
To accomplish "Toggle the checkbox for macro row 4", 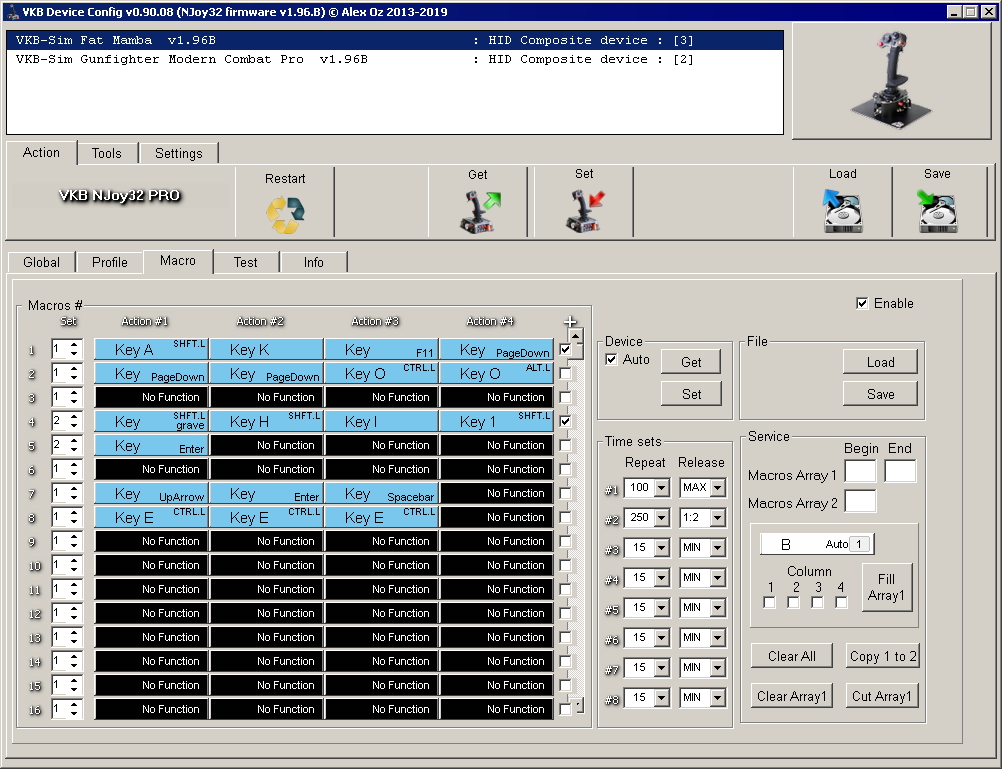I will click(x=566, y=422).
